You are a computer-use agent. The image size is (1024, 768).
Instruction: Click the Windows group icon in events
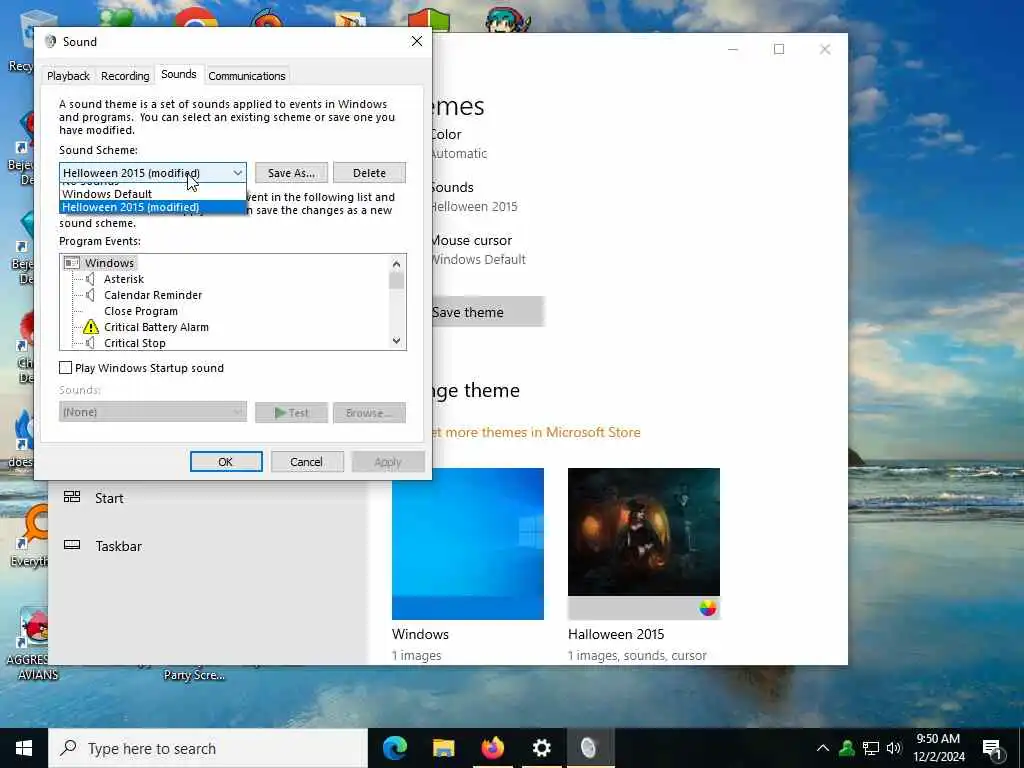coord(72,263)
